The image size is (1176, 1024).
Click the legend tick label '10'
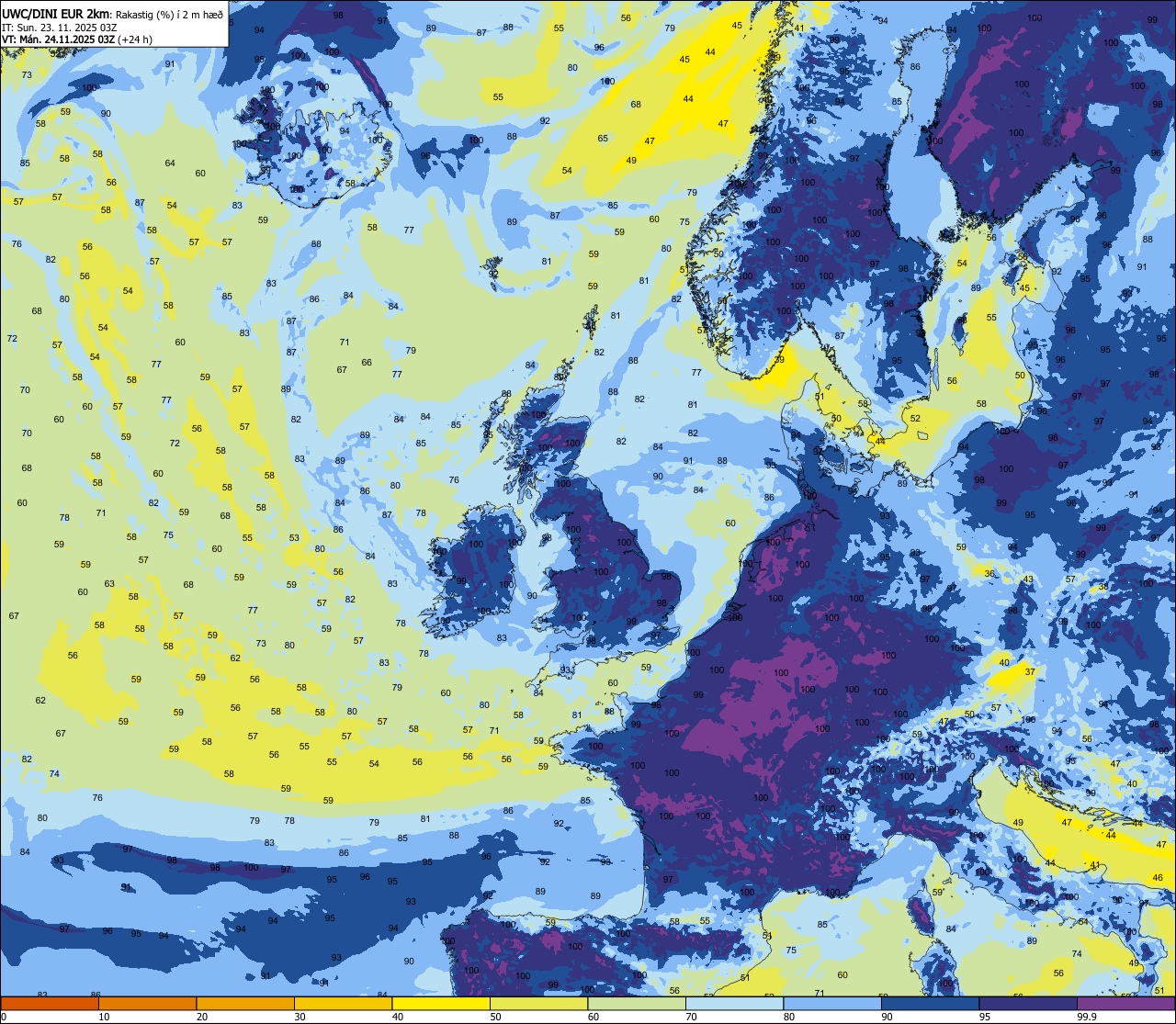105,1017
